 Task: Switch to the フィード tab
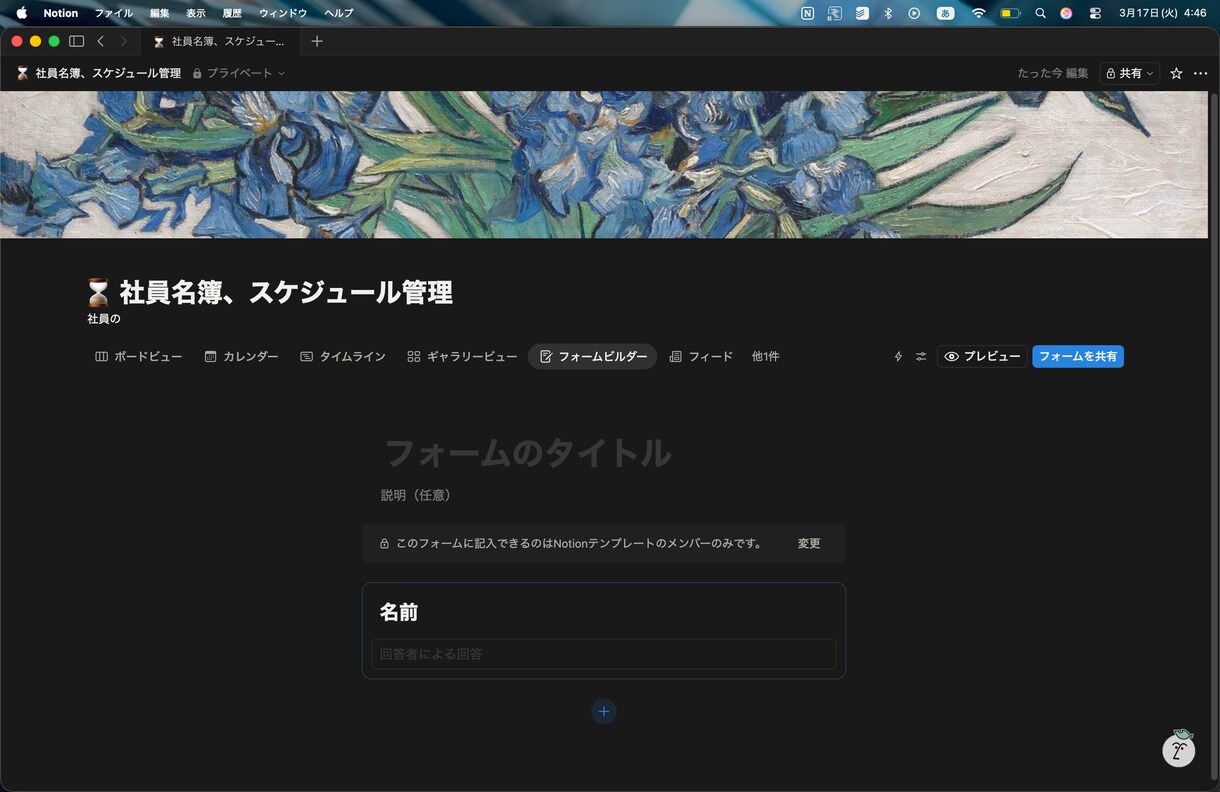click(x=701, y=356)
